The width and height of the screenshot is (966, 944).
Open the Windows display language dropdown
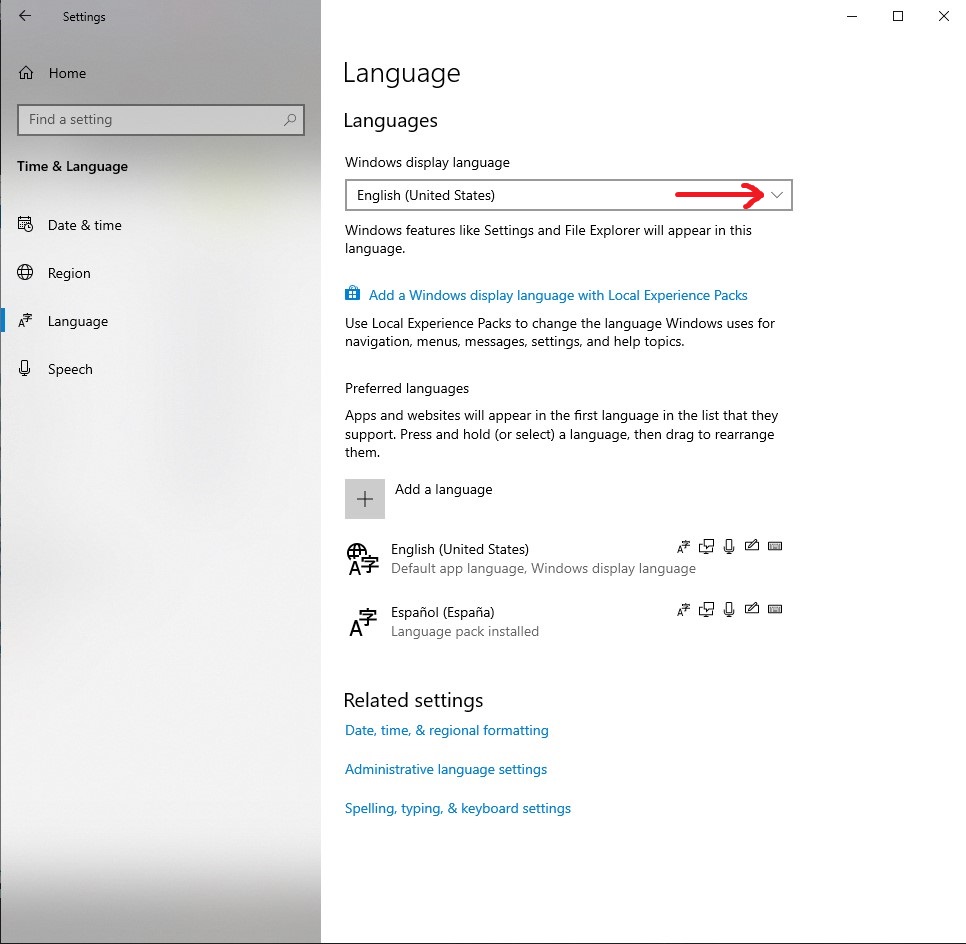pyautogui.click(x=569, y=195)
